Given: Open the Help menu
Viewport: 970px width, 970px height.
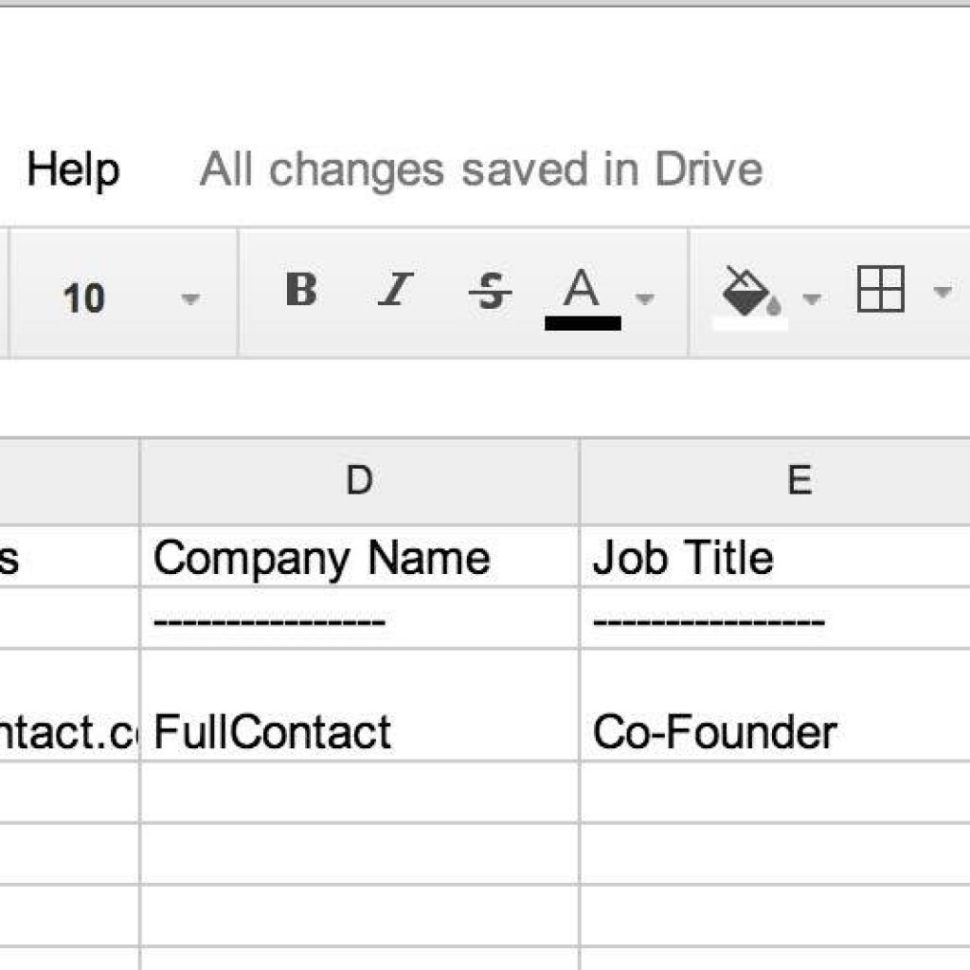Looking at the screenshot, I should pos(73,170).
